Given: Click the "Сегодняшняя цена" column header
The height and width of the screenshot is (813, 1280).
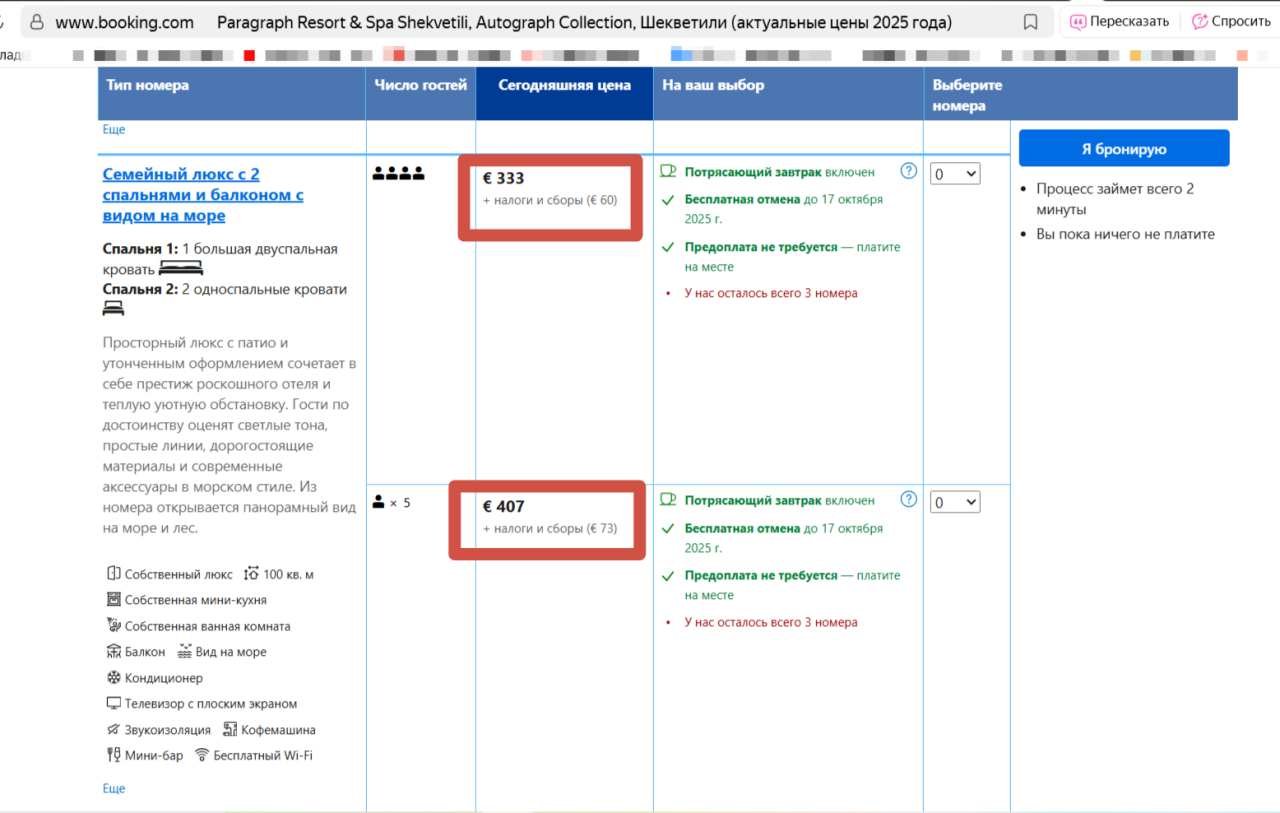Looking at the screenshot, I should tap(564, 85).
